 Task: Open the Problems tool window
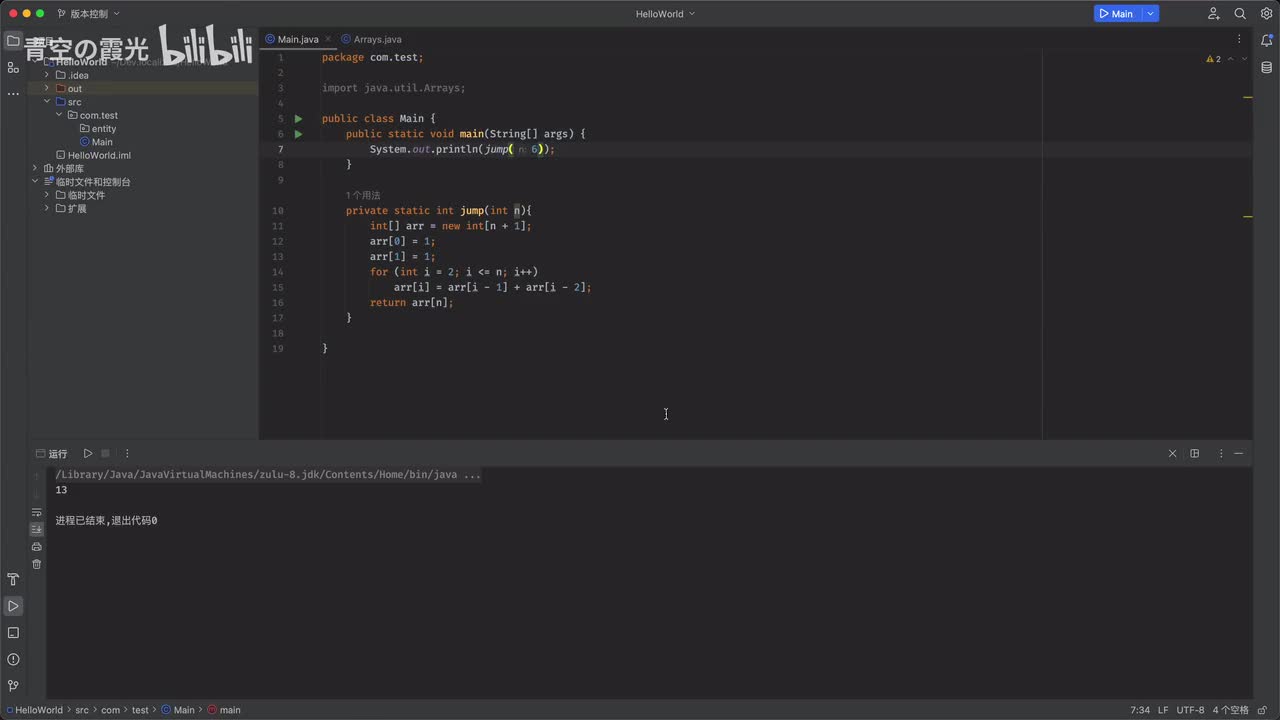[x=13, y=659]
